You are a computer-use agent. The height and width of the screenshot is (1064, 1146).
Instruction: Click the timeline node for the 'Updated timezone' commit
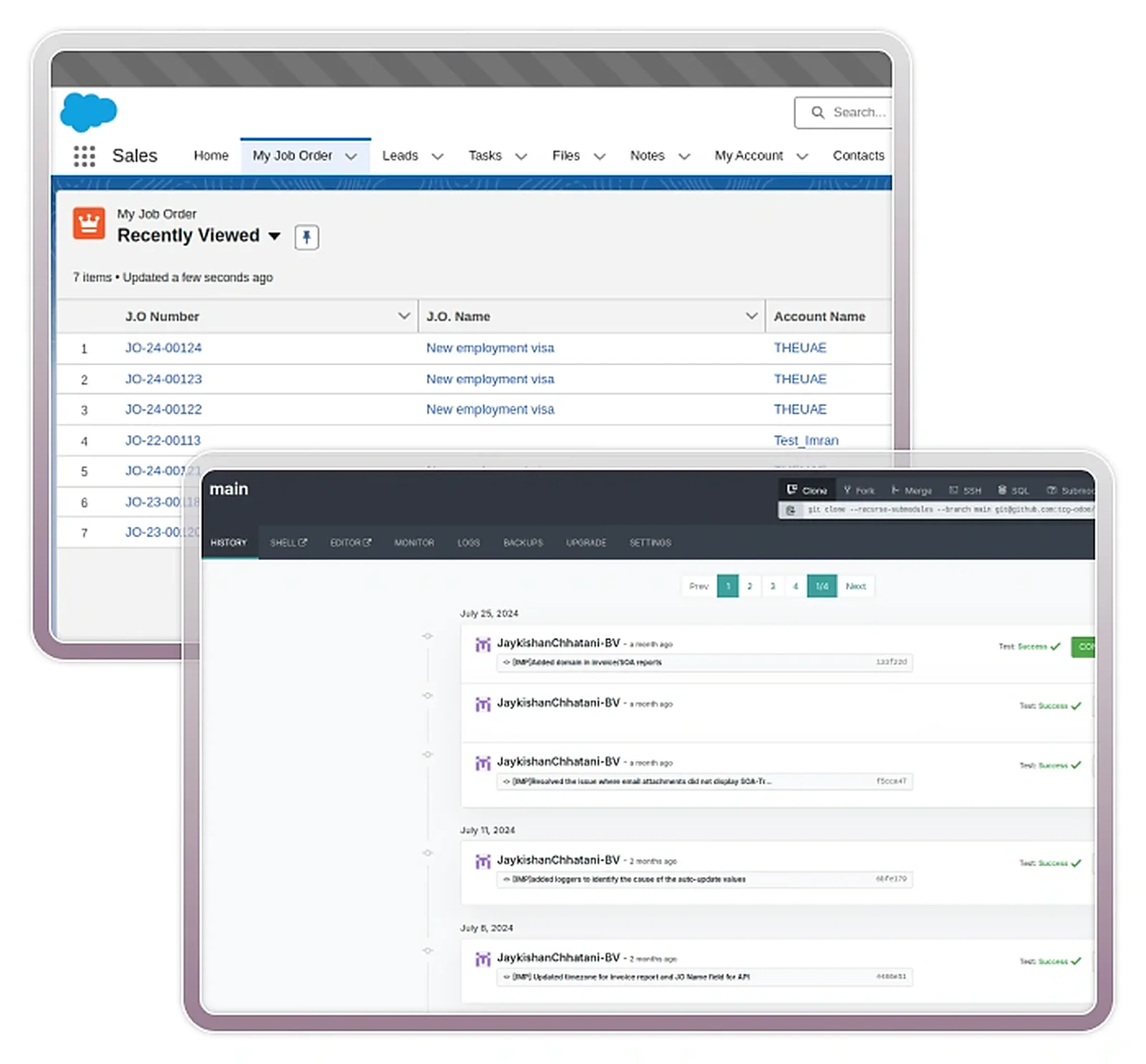(428, 951)
